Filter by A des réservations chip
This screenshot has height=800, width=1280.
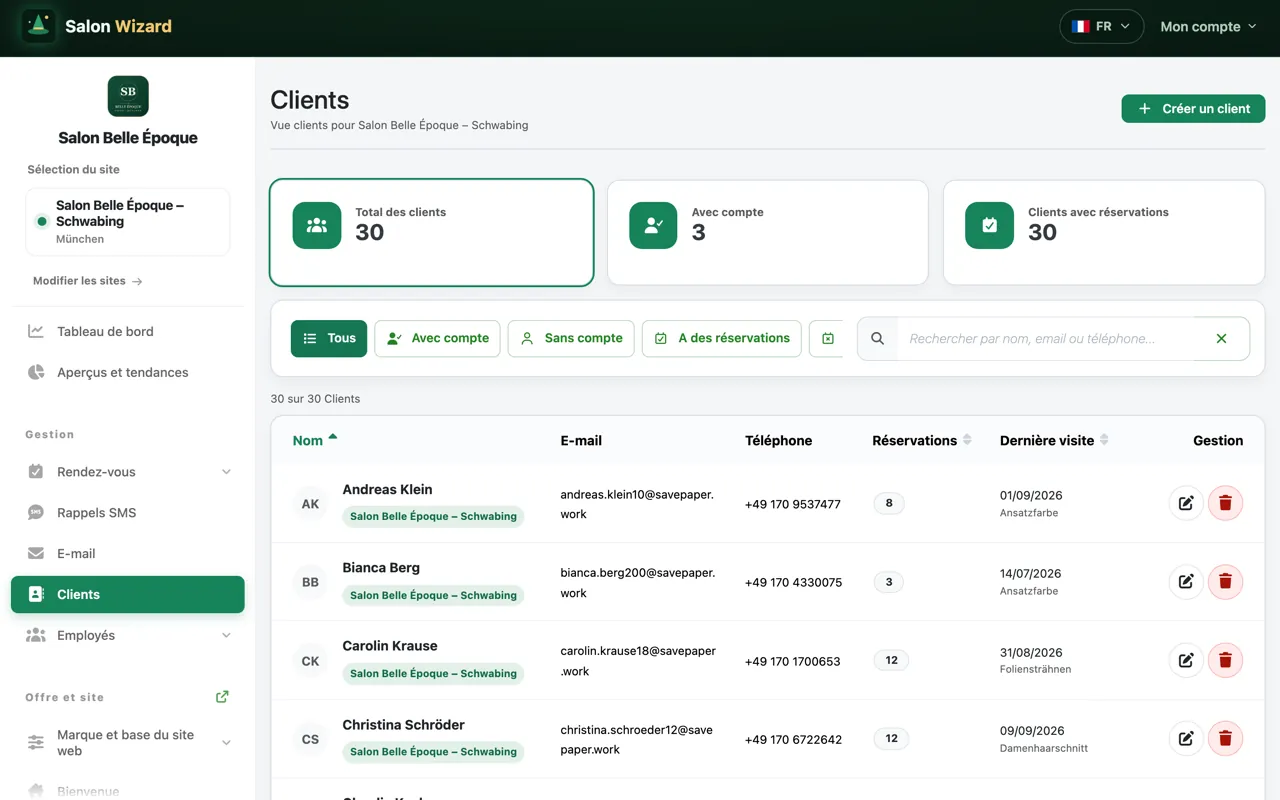point(722,338)
